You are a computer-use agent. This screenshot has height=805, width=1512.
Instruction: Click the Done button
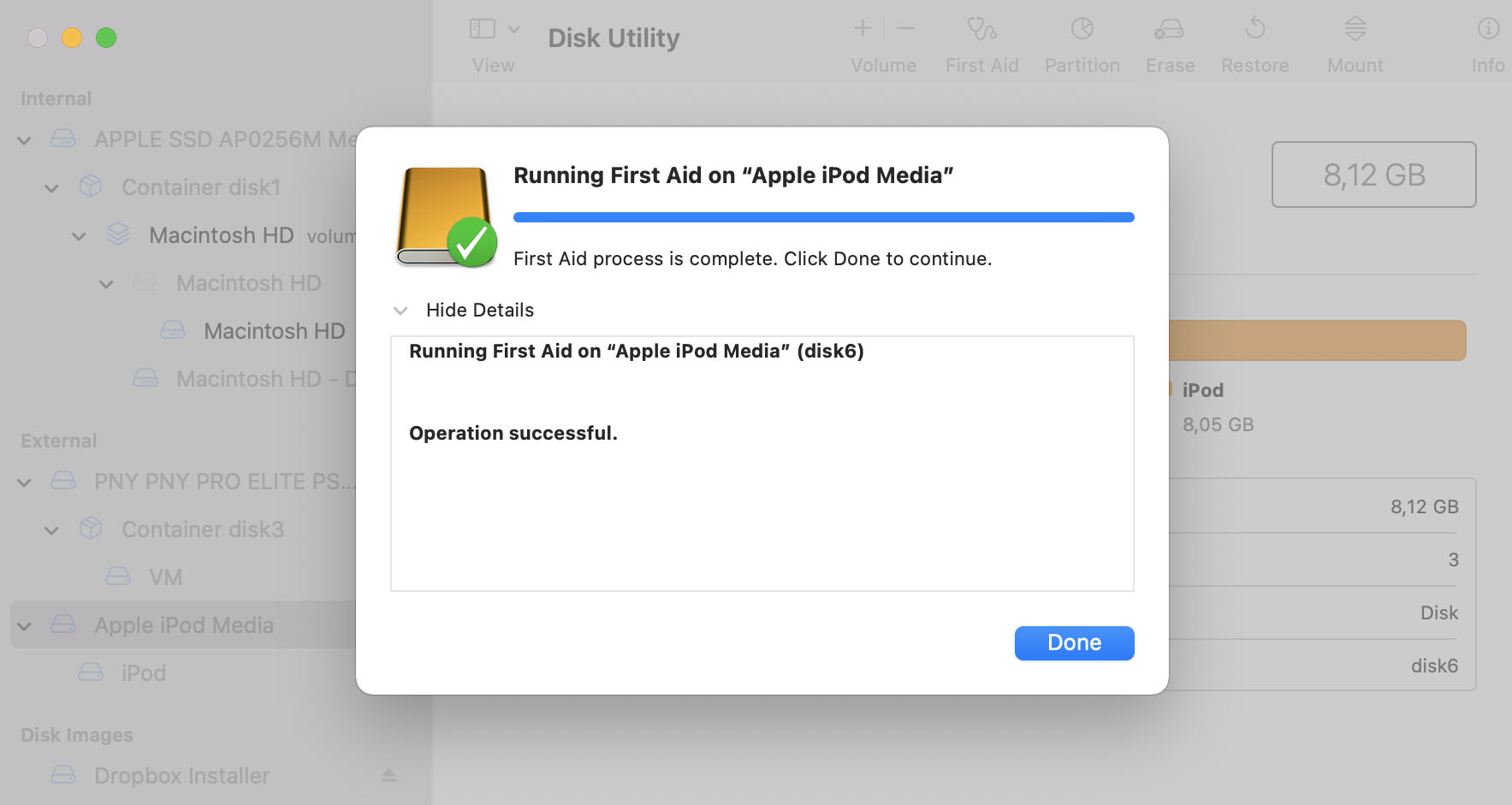click(x=1074, y=642)
